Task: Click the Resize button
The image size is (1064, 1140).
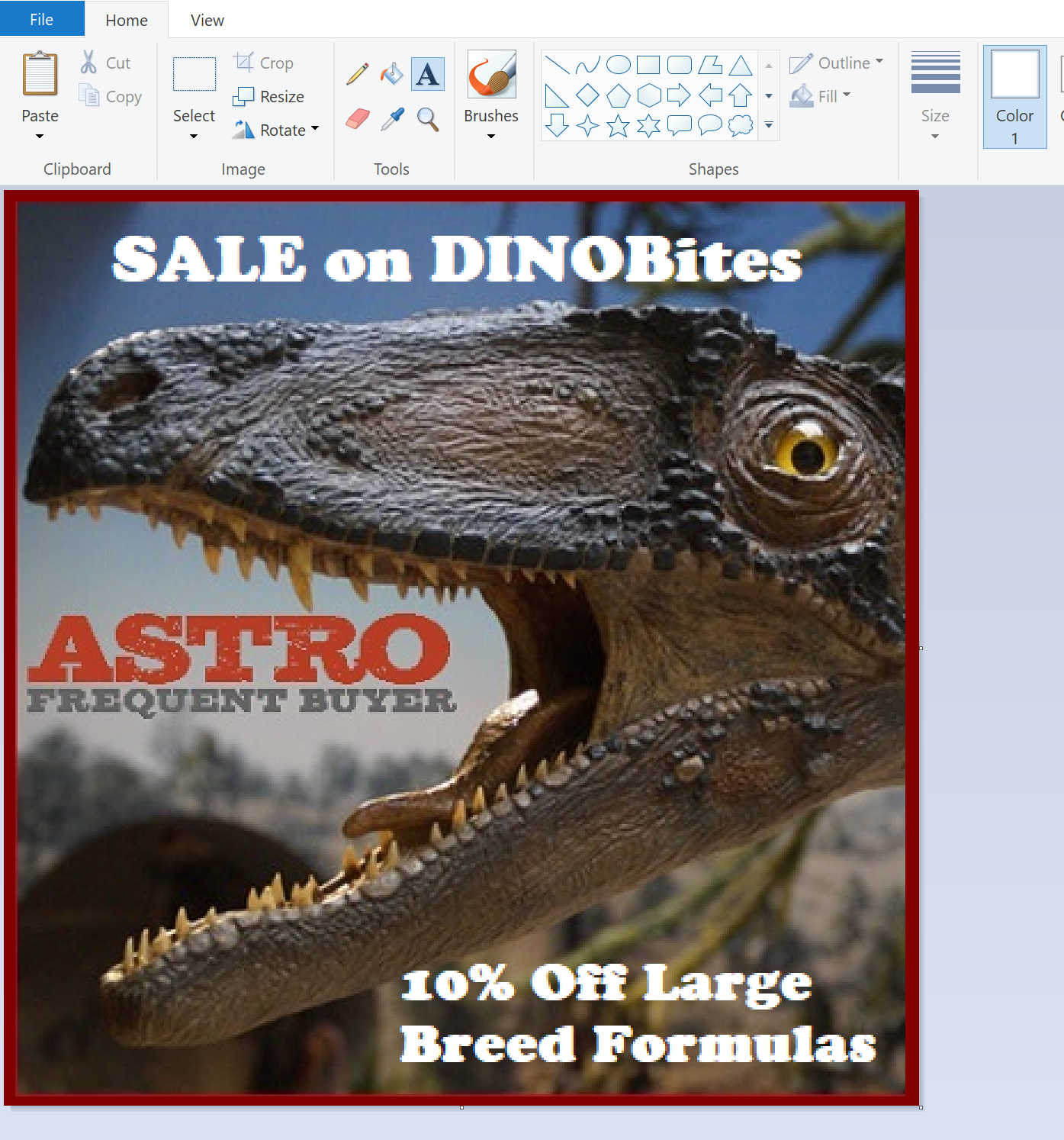Action: click(x=268, y=96)
